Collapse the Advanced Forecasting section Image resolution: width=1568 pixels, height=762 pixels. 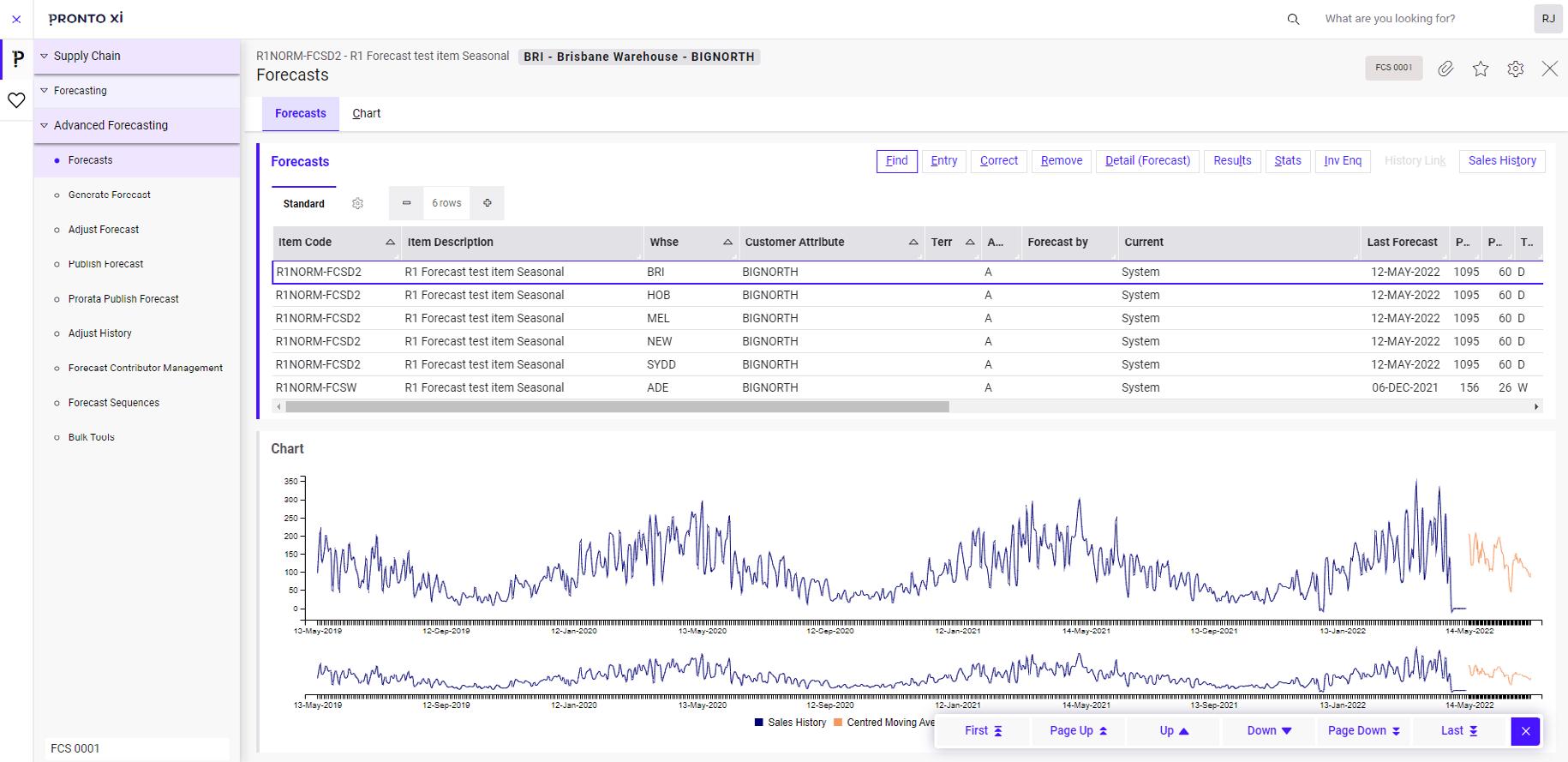click(x=45, y=125)
